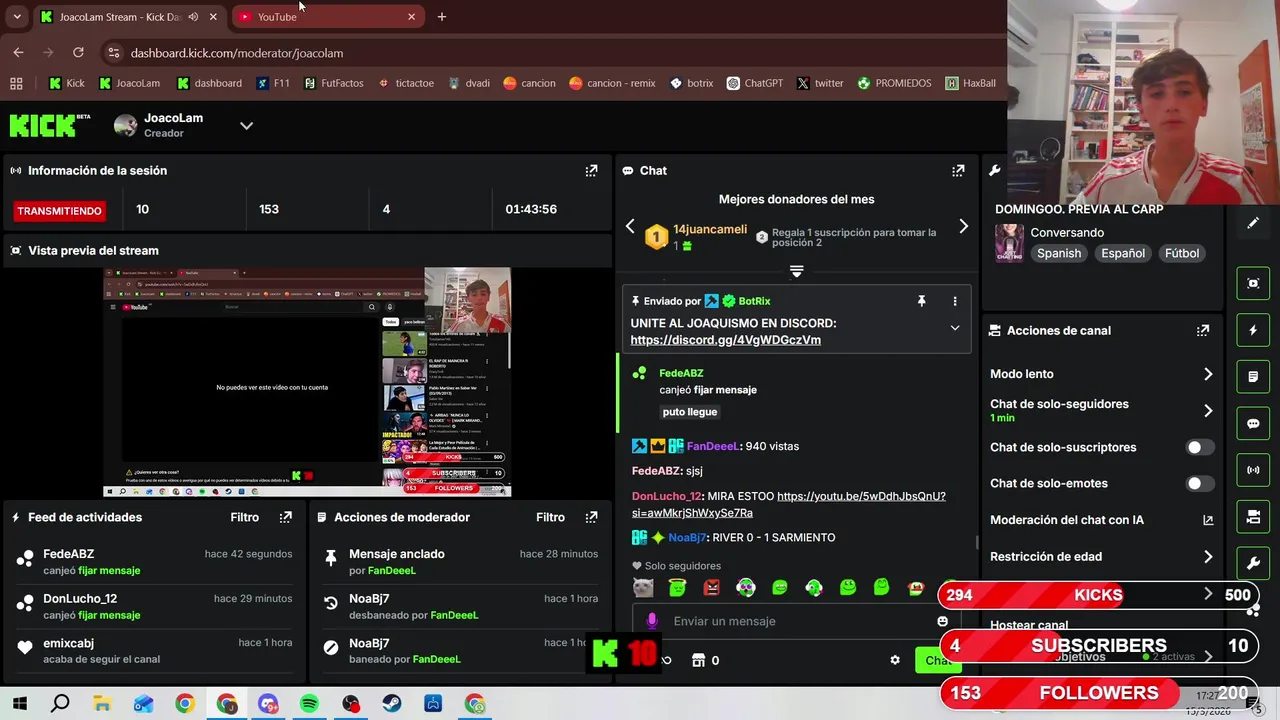Viewport: 1280px width, 720px height.
Task: Open chat settings gear icon
Action: click(x=895, y=660)
